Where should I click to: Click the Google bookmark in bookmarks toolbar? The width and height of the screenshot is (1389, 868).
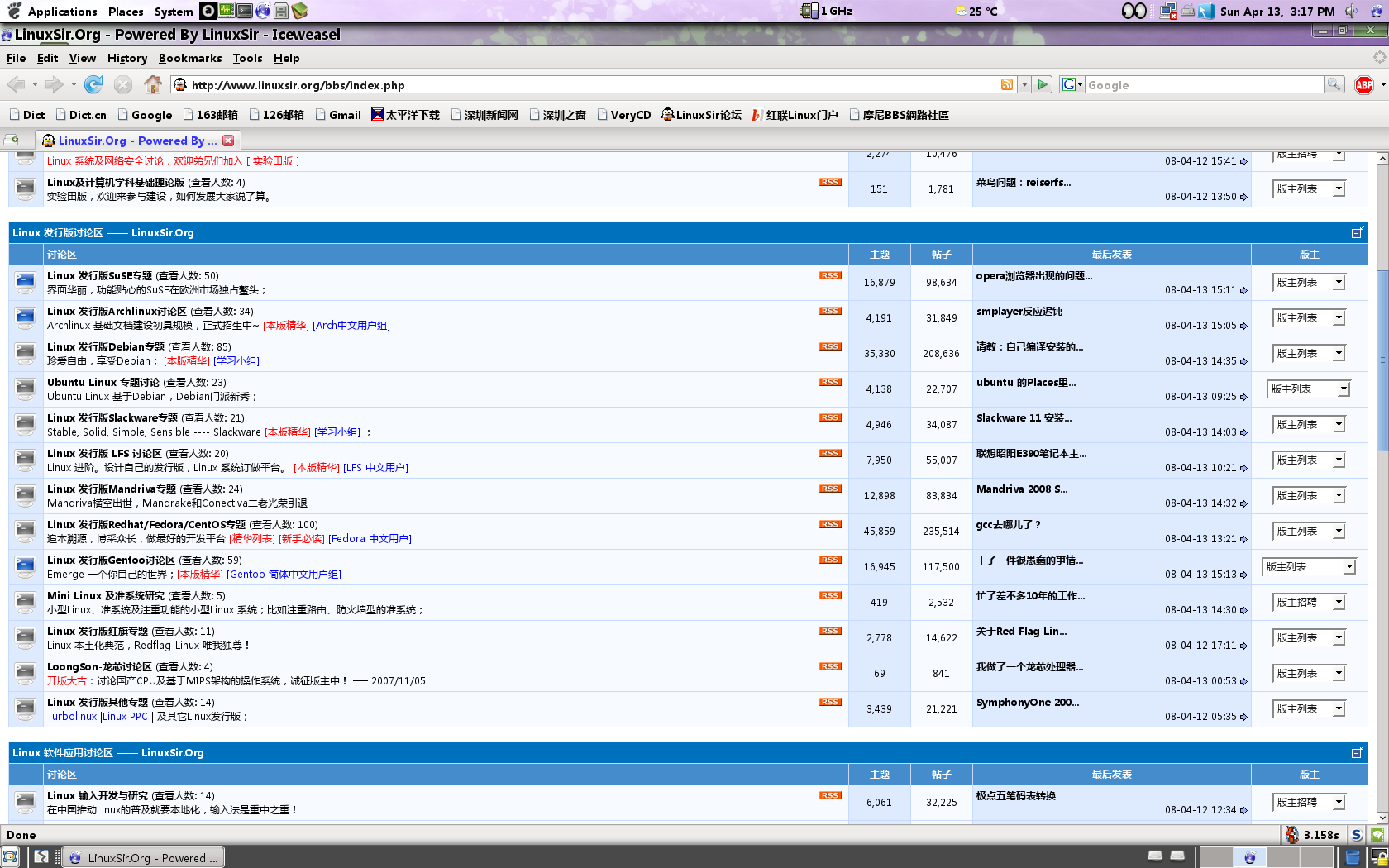coord(145,115)
